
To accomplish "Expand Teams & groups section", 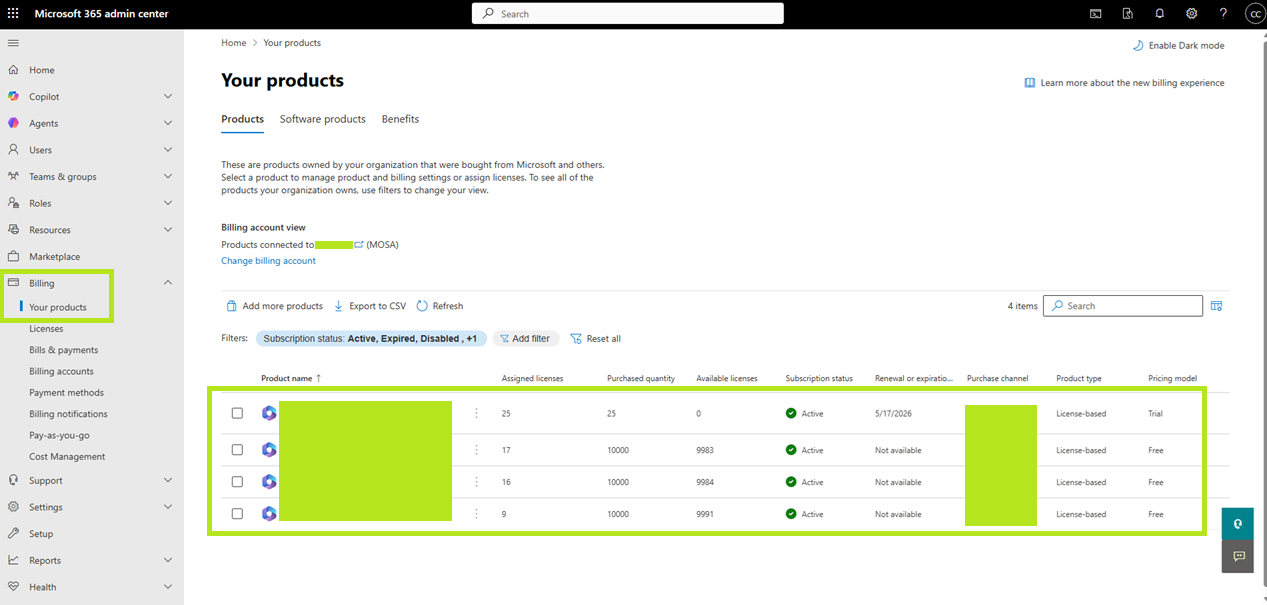I will point(168,177).
